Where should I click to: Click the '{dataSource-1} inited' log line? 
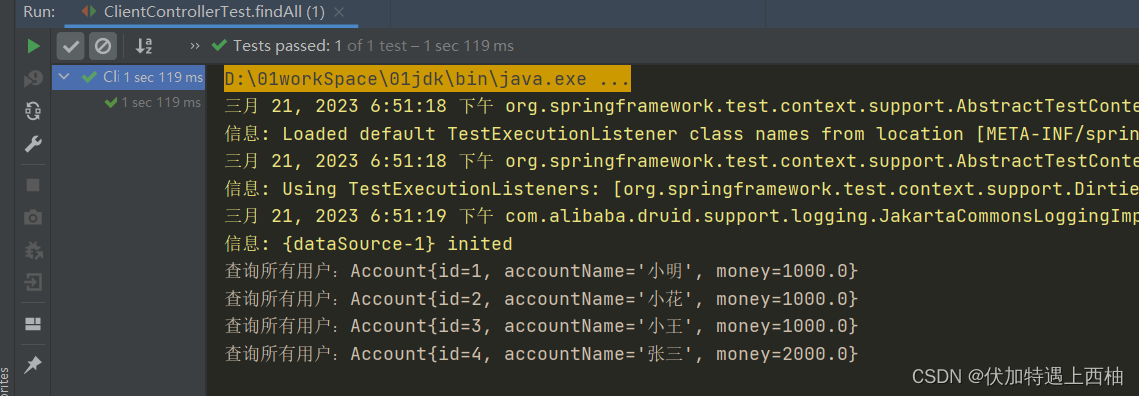pyautogui.click(x=369, y=243)
